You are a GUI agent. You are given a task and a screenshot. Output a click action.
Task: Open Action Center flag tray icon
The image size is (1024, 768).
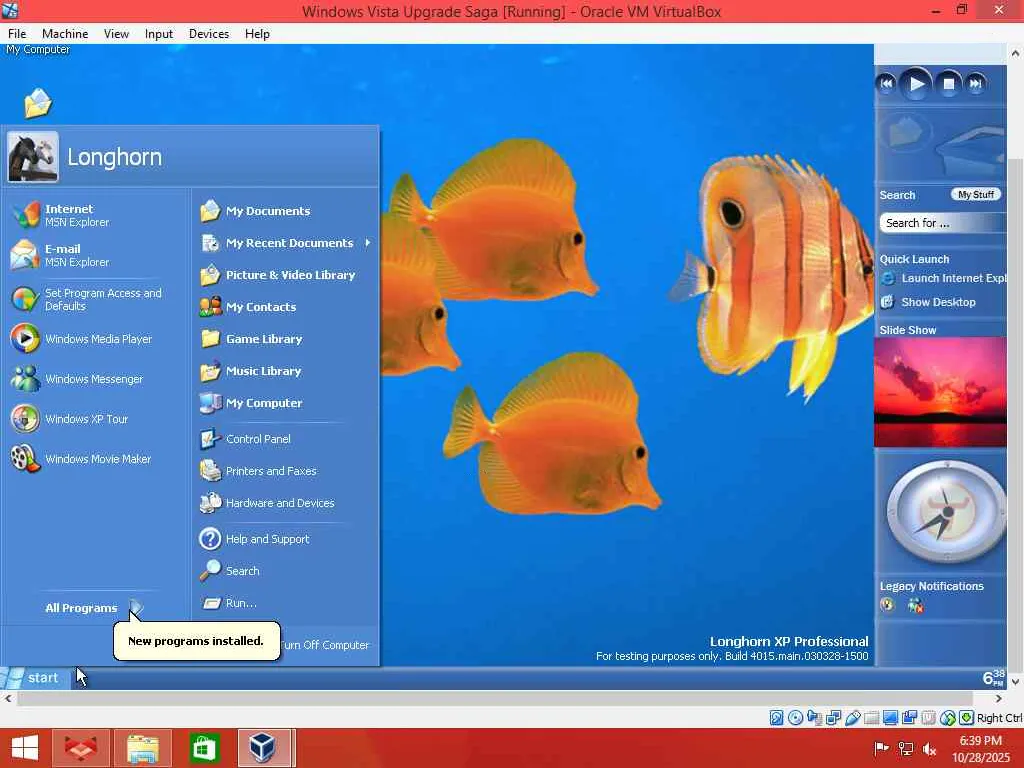(x=881, y=749)
